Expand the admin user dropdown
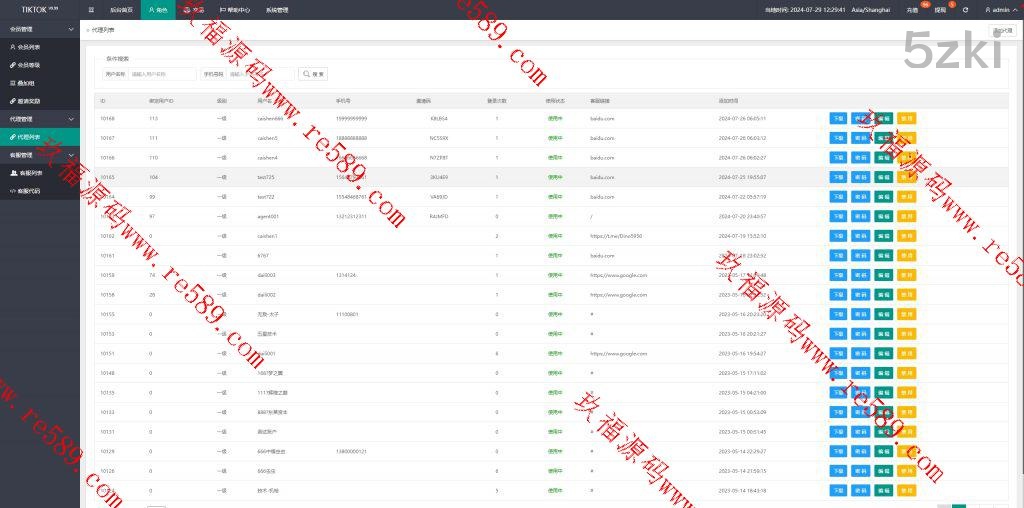The width and height of the screenshot is (1024, 508). [999, 9]
